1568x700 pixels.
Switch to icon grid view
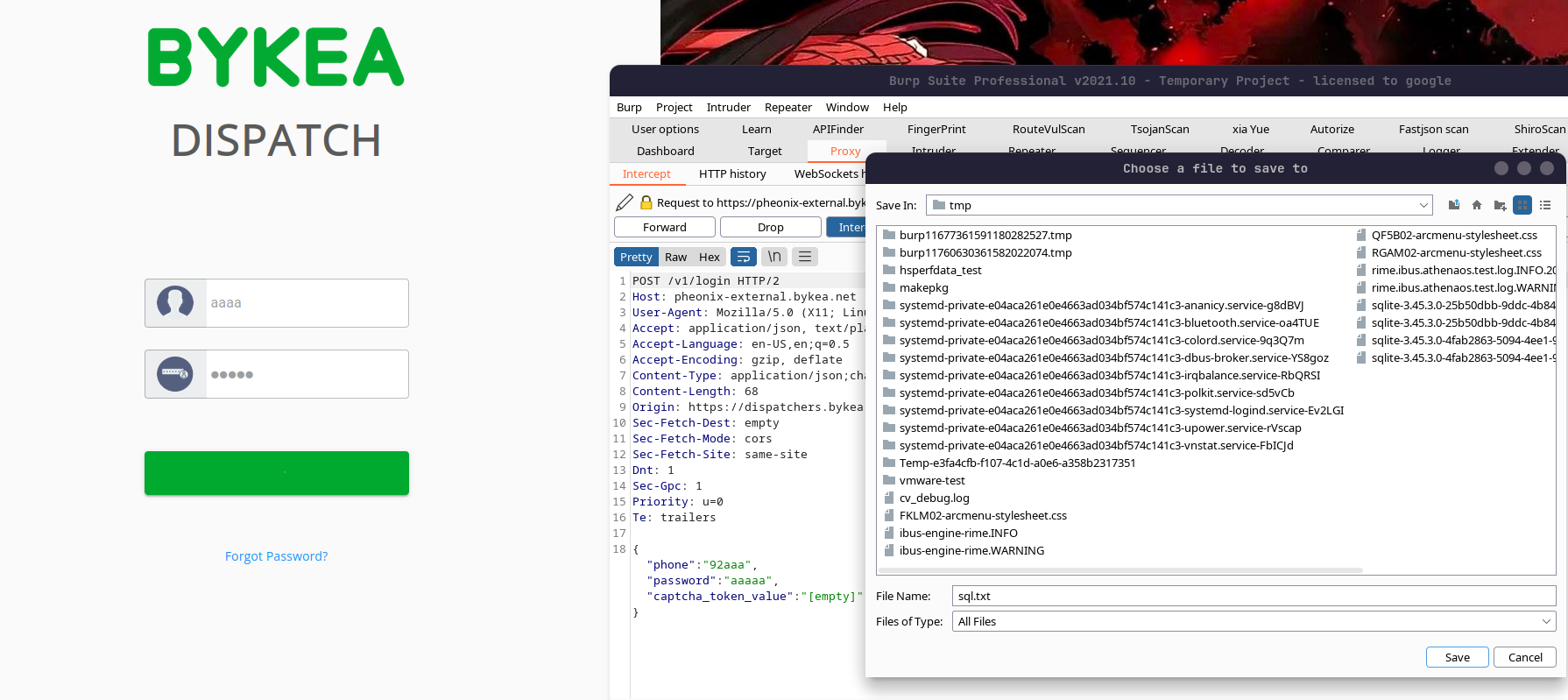click(1522, 205)
